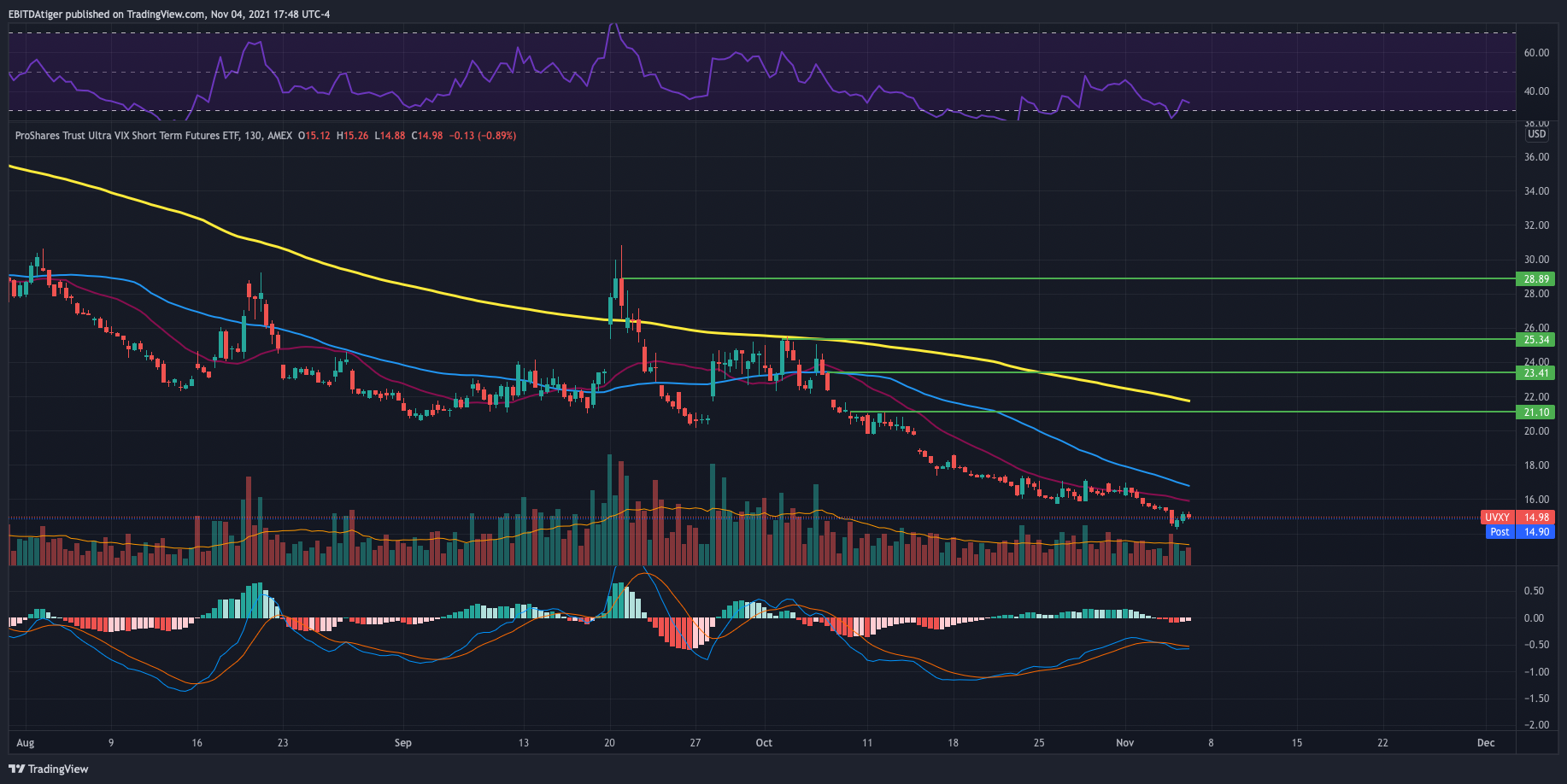Click the red UVXY ticker label
Viewport: 1567px width, 784px height.
coord(1497,518)
